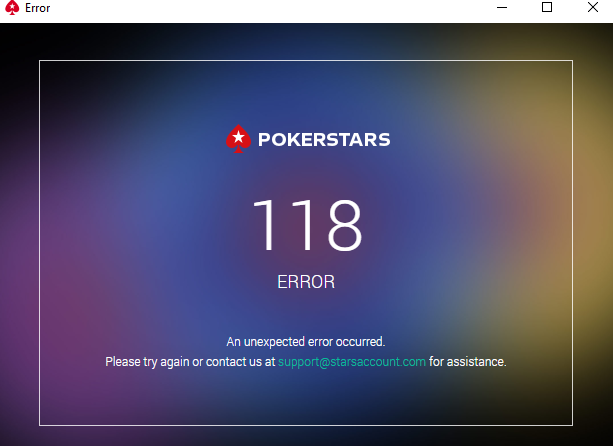Click the red spade logo beside POKERSTARS
This screenshot has width=613, height=446.
coord(238,139)
